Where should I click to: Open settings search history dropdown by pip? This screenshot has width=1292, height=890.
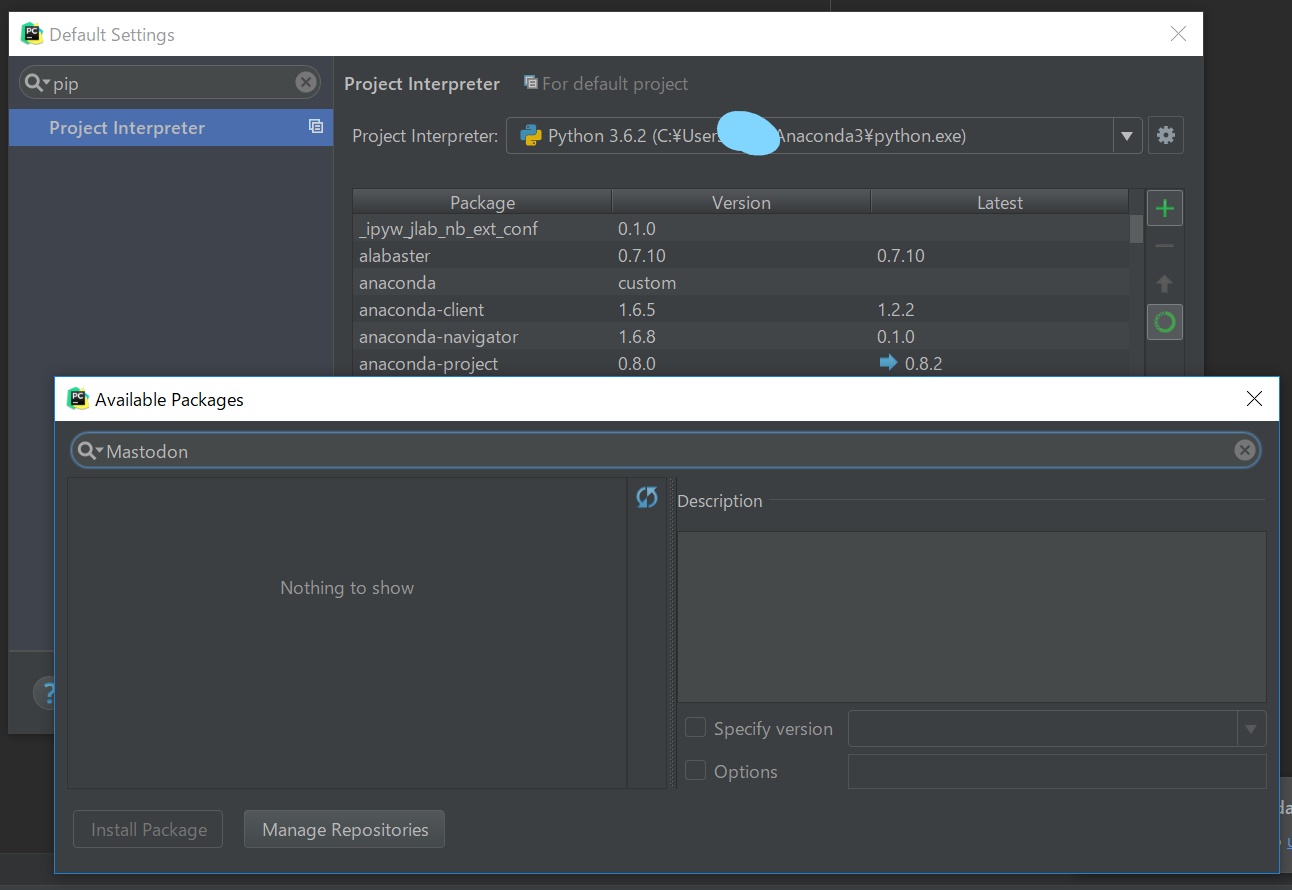pyautogui.click(x=37, y=83)
